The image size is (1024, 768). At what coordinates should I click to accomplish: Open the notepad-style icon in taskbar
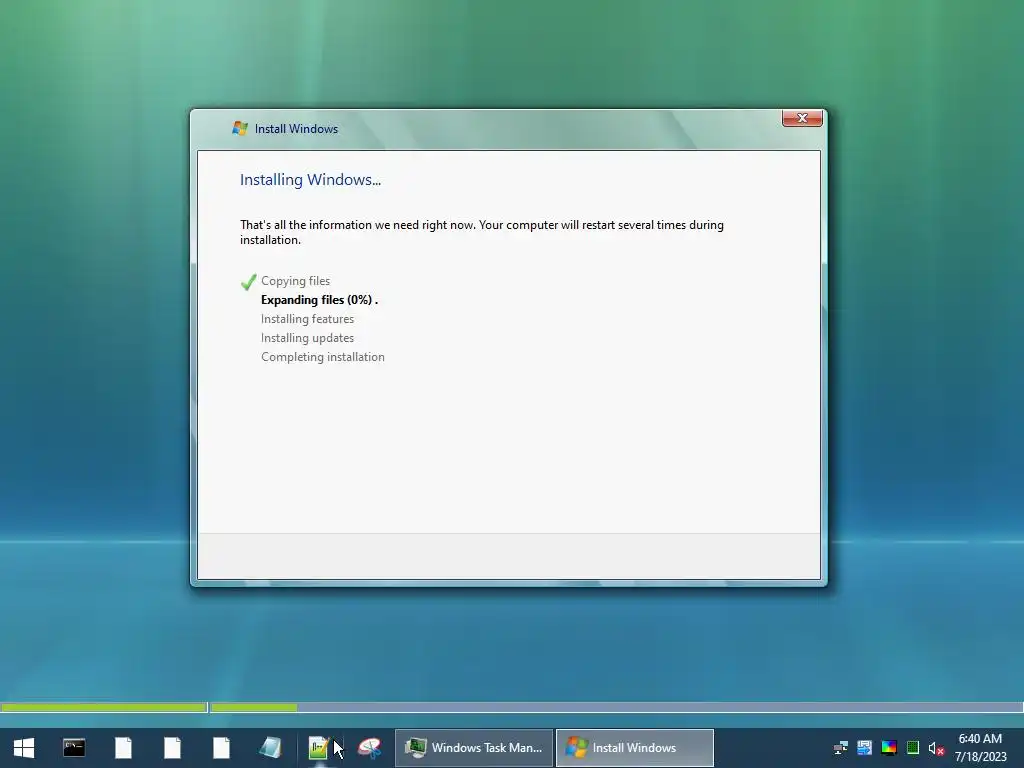270,748
